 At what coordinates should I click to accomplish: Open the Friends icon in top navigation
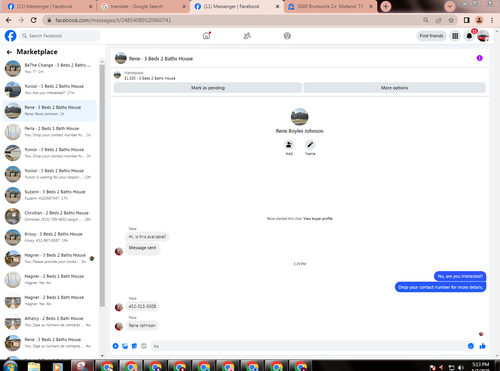[247, 36]
